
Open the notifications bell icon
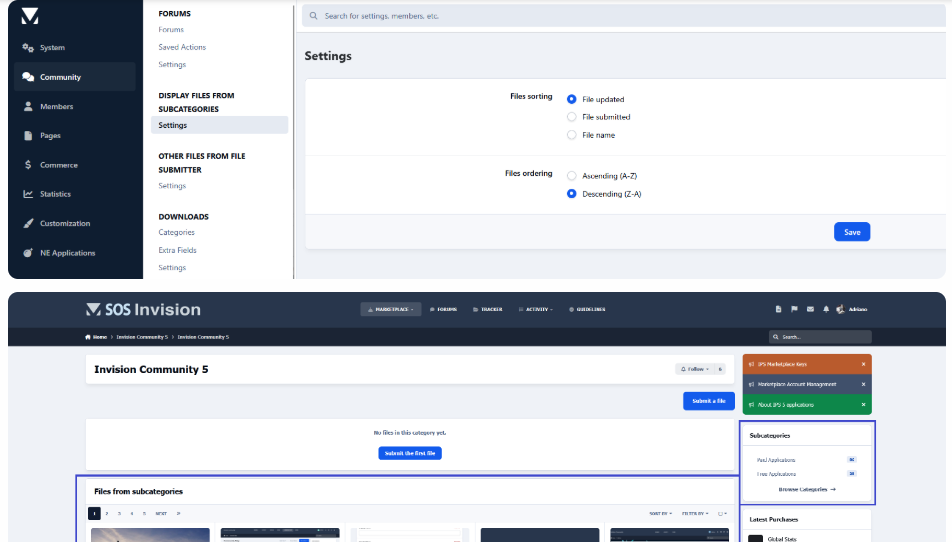pyautogui.click(x=826, y=309)
